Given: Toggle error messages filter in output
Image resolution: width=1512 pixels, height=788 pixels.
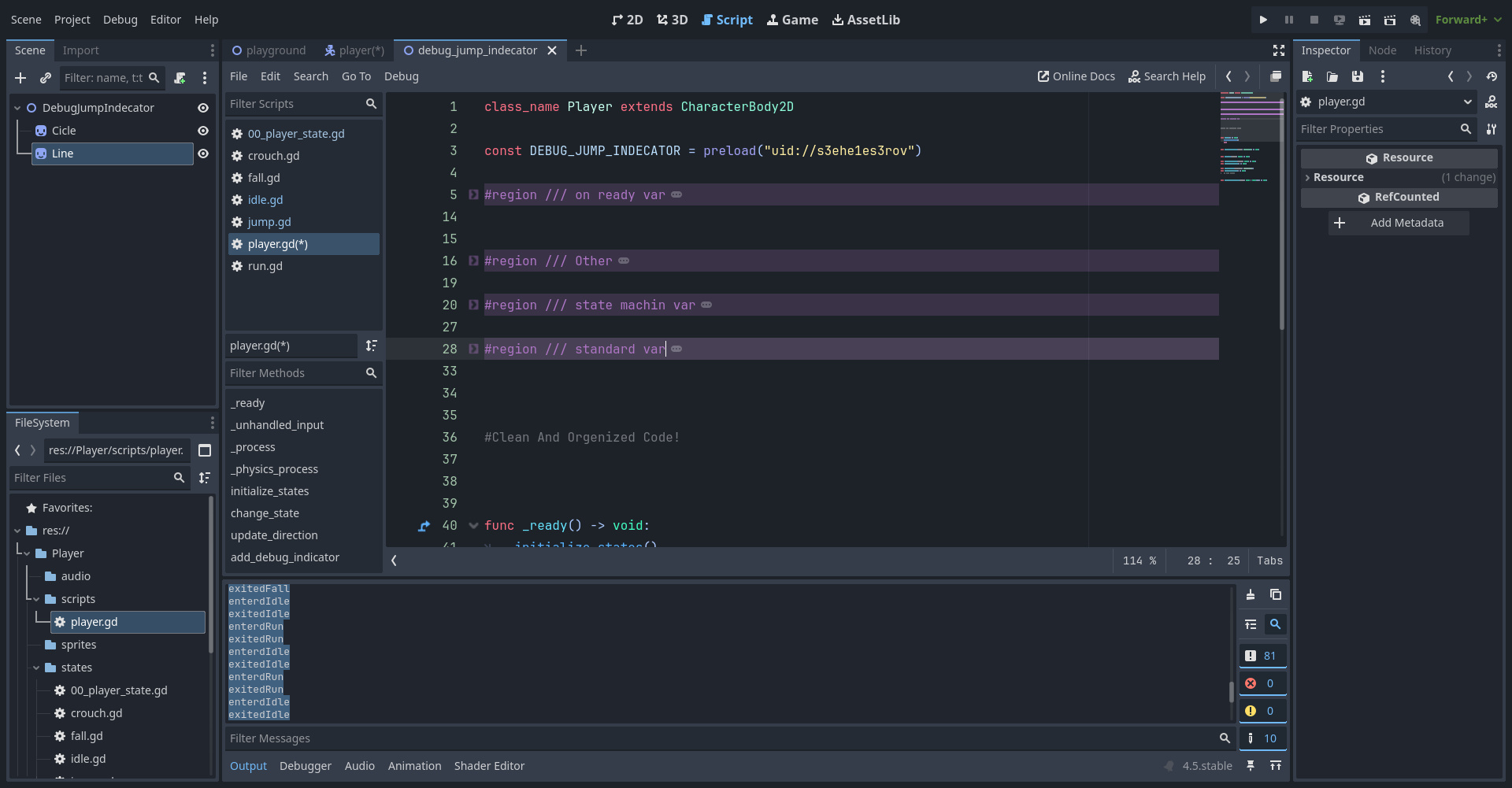Looking at the screenshot, I should (1262, 683).
